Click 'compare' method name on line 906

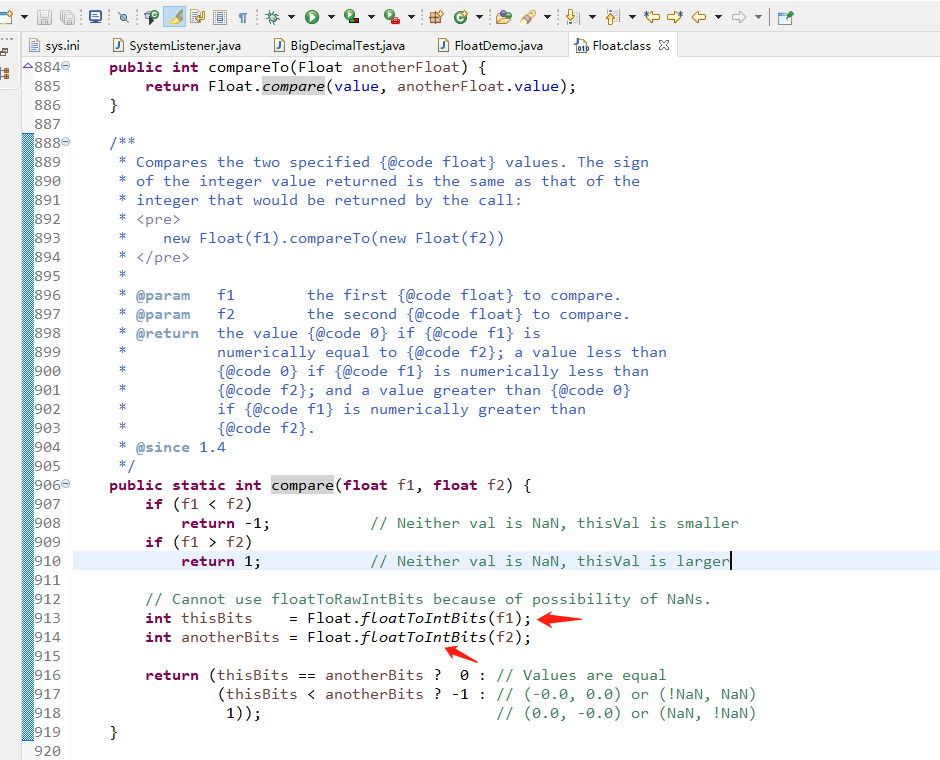pyautogui.click(x=302, y=485)
